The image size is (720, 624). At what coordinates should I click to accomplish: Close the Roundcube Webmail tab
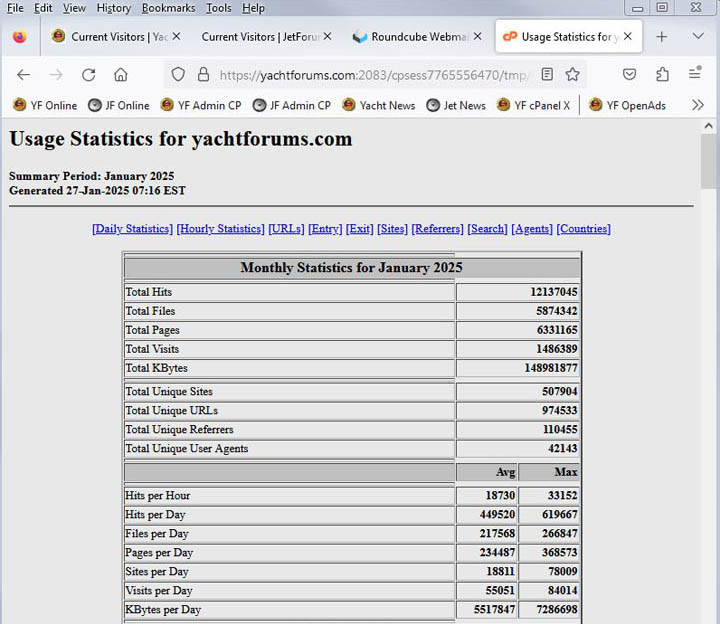(478, 36)
